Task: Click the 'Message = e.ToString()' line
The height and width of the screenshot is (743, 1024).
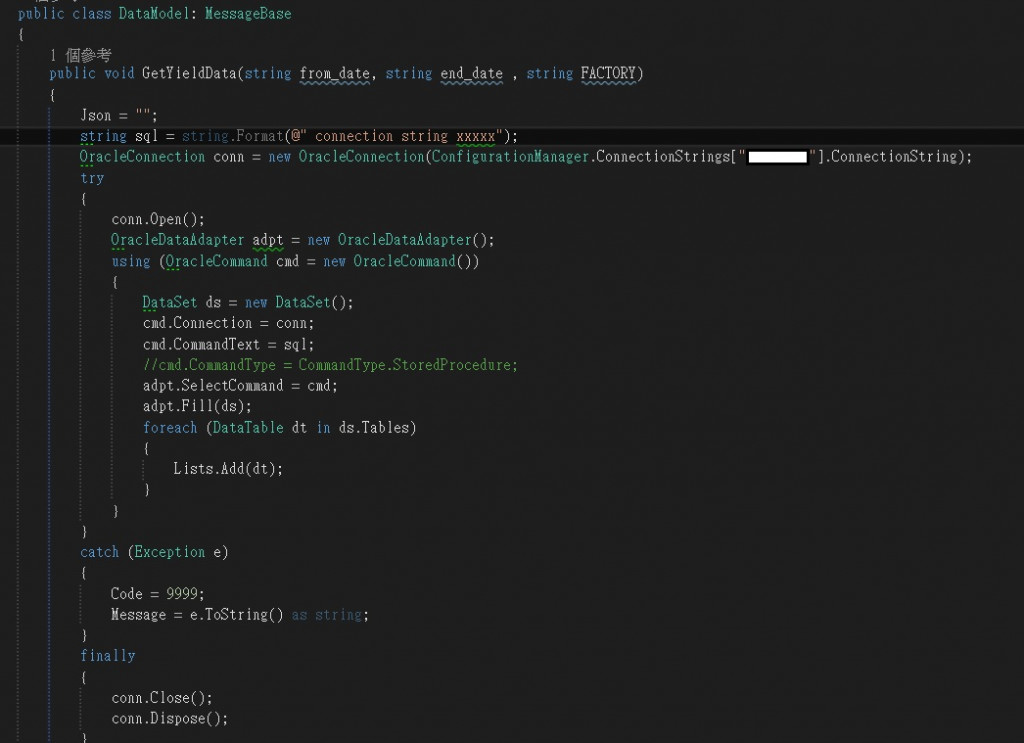Action: point(240,614)
